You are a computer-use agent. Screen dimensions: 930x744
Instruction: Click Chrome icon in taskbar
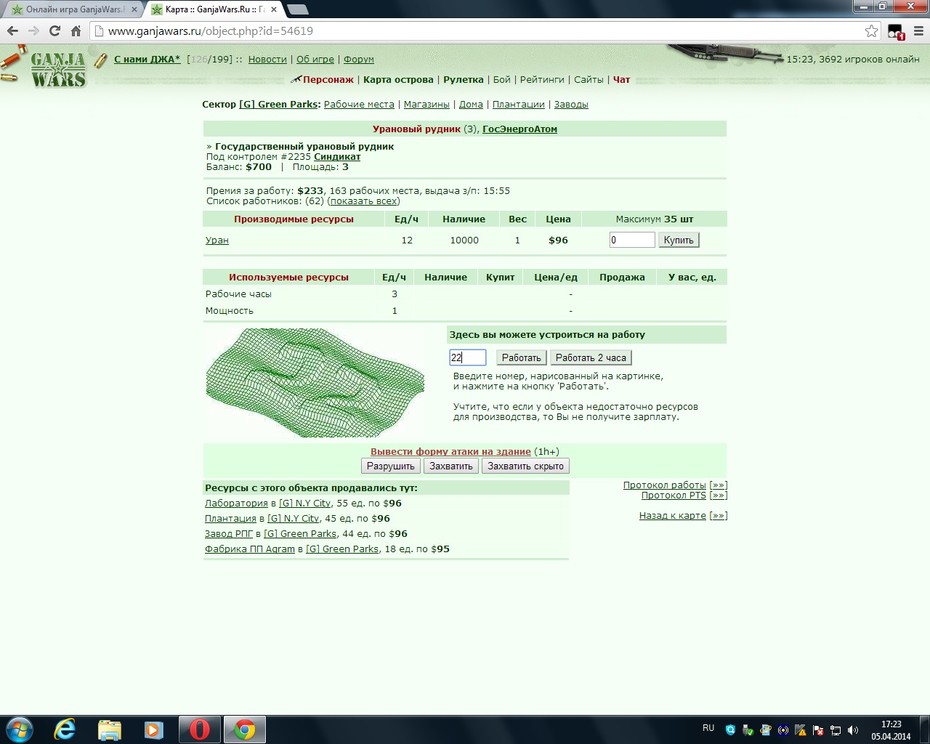pyautogui.click(x=244, y=729)
